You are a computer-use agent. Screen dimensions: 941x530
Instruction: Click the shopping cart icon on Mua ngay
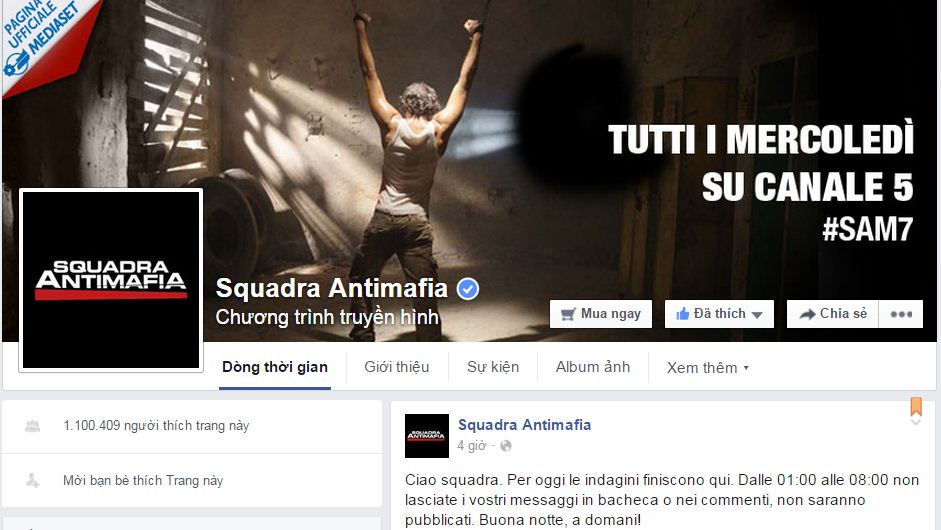(x=568, y=314)
